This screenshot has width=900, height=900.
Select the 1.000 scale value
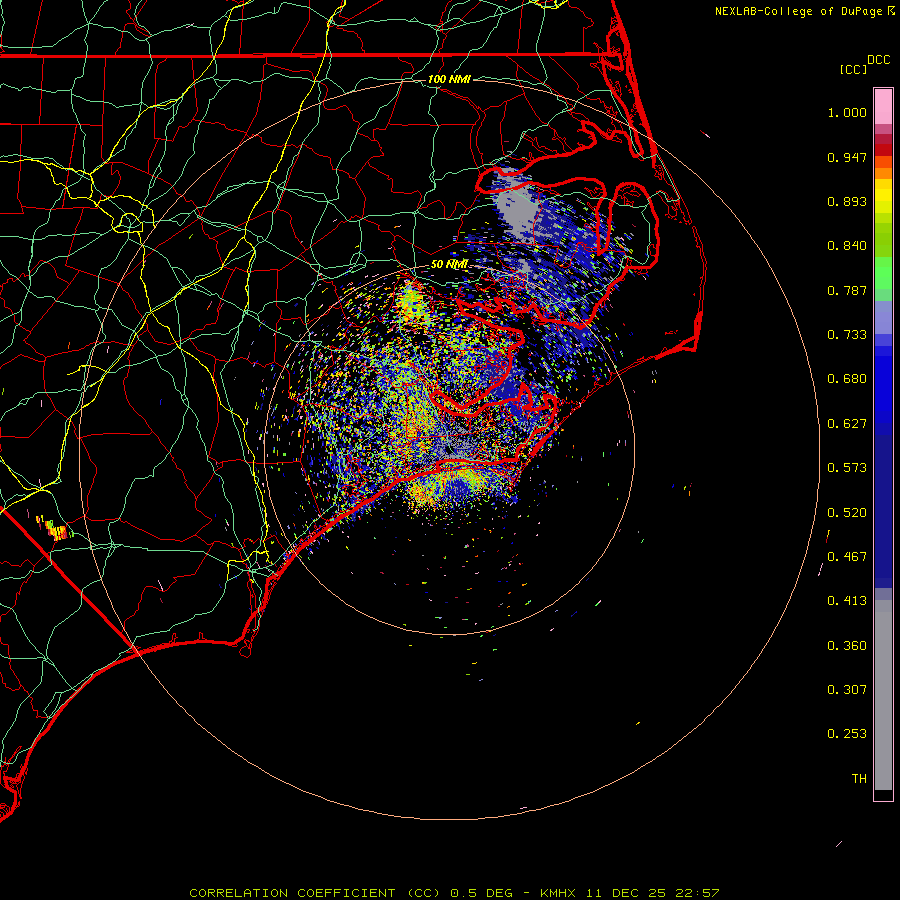tap(847, 112)
